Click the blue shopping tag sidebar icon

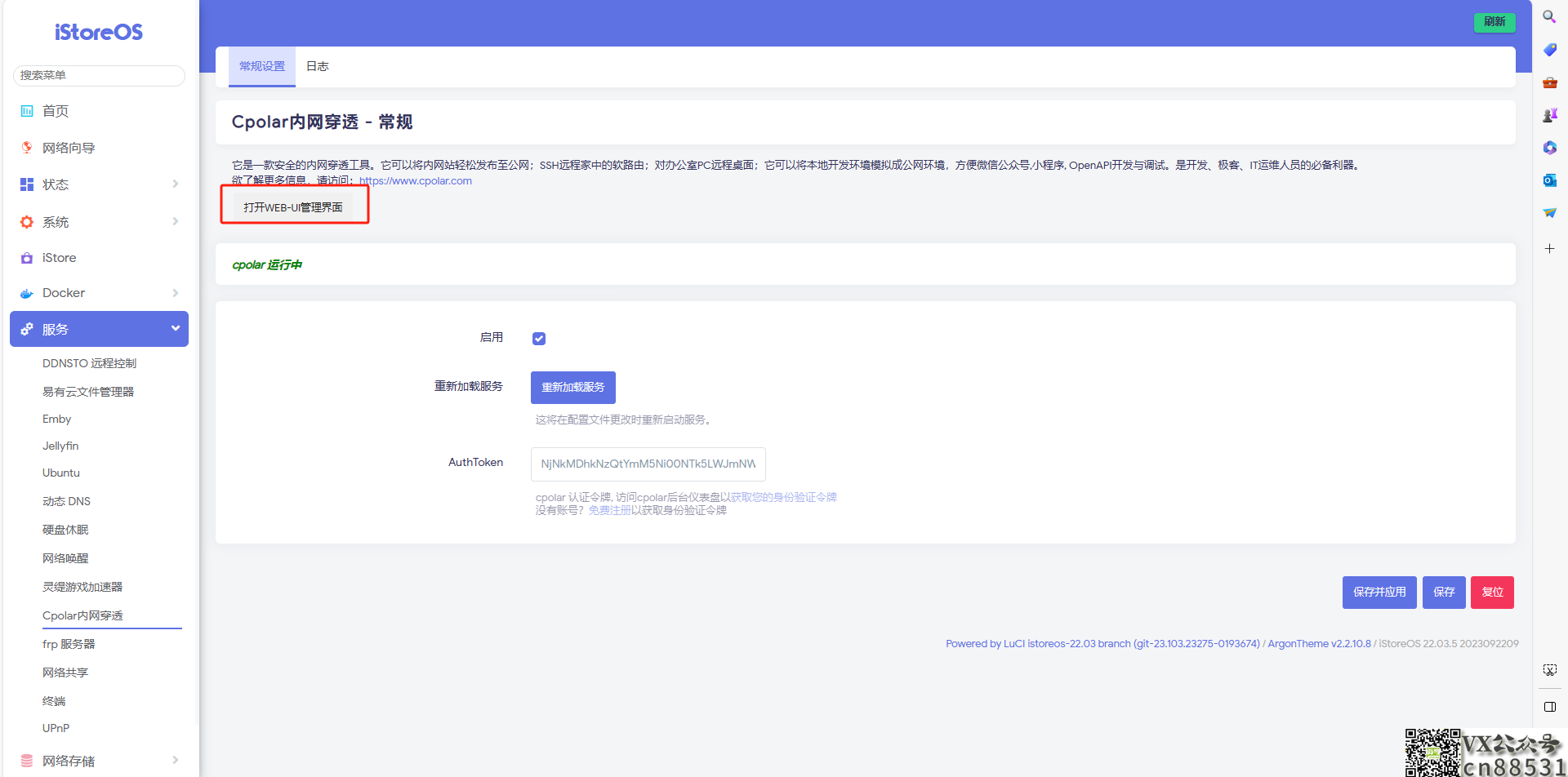pyautogui.click(x=1549, y=50)
